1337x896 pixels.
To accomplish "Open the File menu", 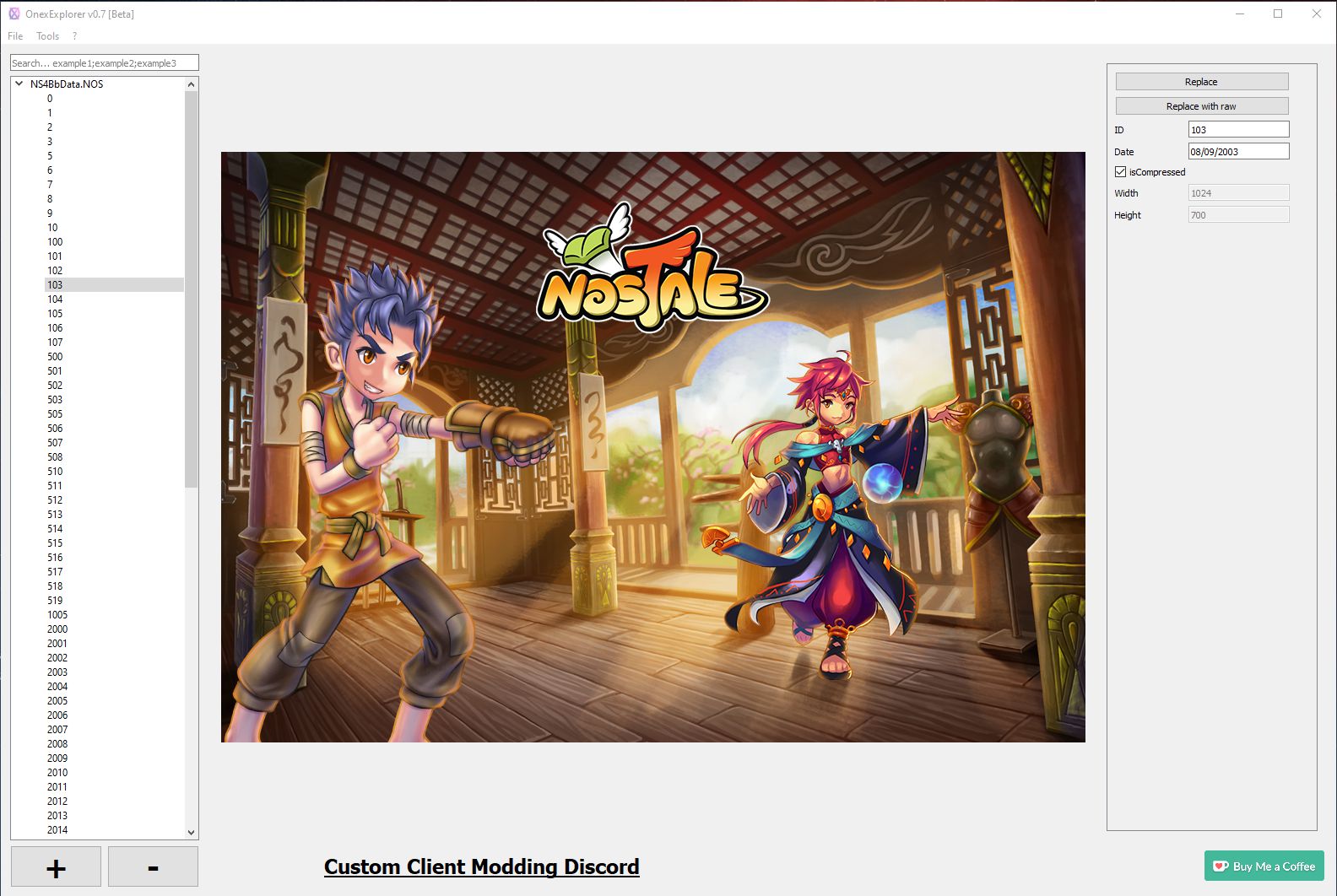I will [15, 36].
